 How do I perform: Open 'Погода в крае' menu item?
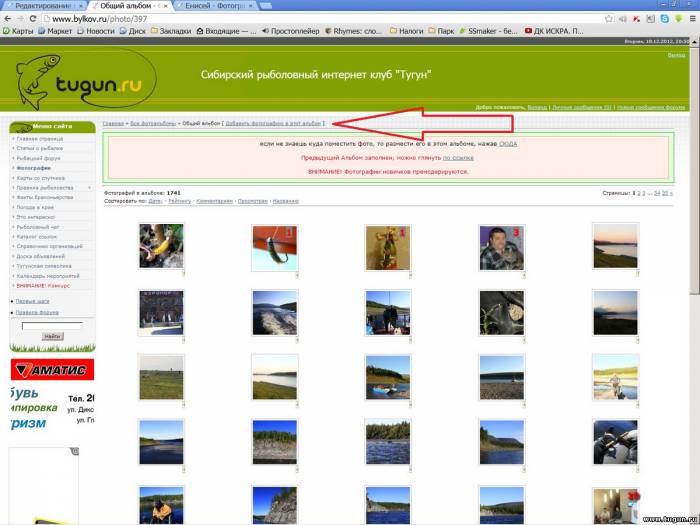point(35,207)
